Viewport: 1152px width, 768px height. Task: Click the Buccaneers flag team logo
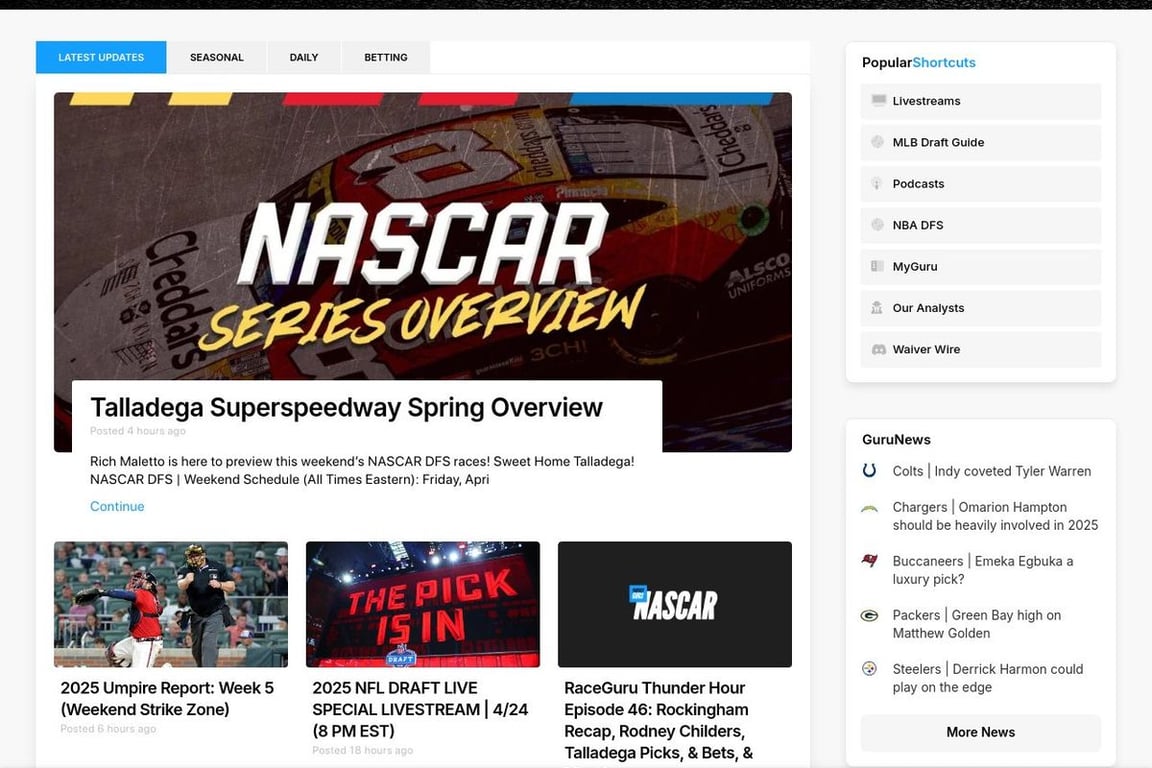[x=869, y=561]
